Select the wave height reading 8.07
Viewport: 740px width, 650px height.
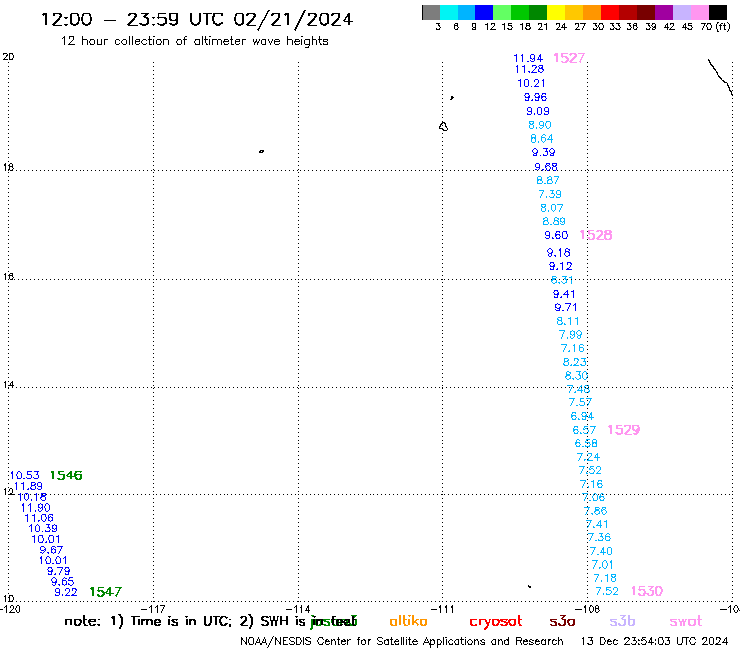tap(552, 208)
